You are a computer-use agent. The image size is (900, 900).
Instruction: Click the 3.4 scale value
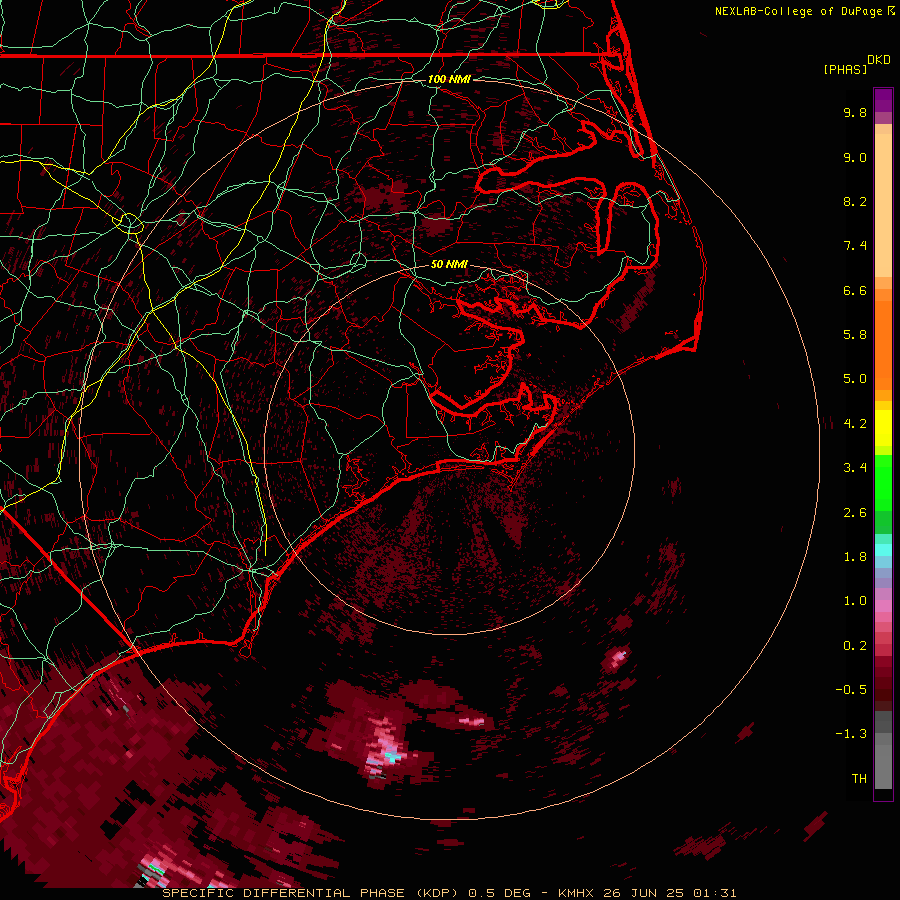pyautogui.click(x=855, y=468)
